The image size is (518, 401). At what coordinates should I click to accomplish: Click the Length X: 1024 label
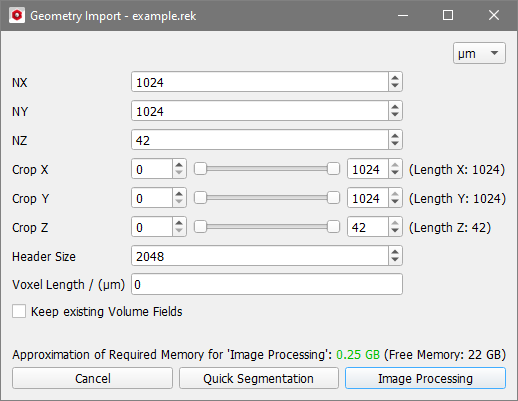coord(457,169)
